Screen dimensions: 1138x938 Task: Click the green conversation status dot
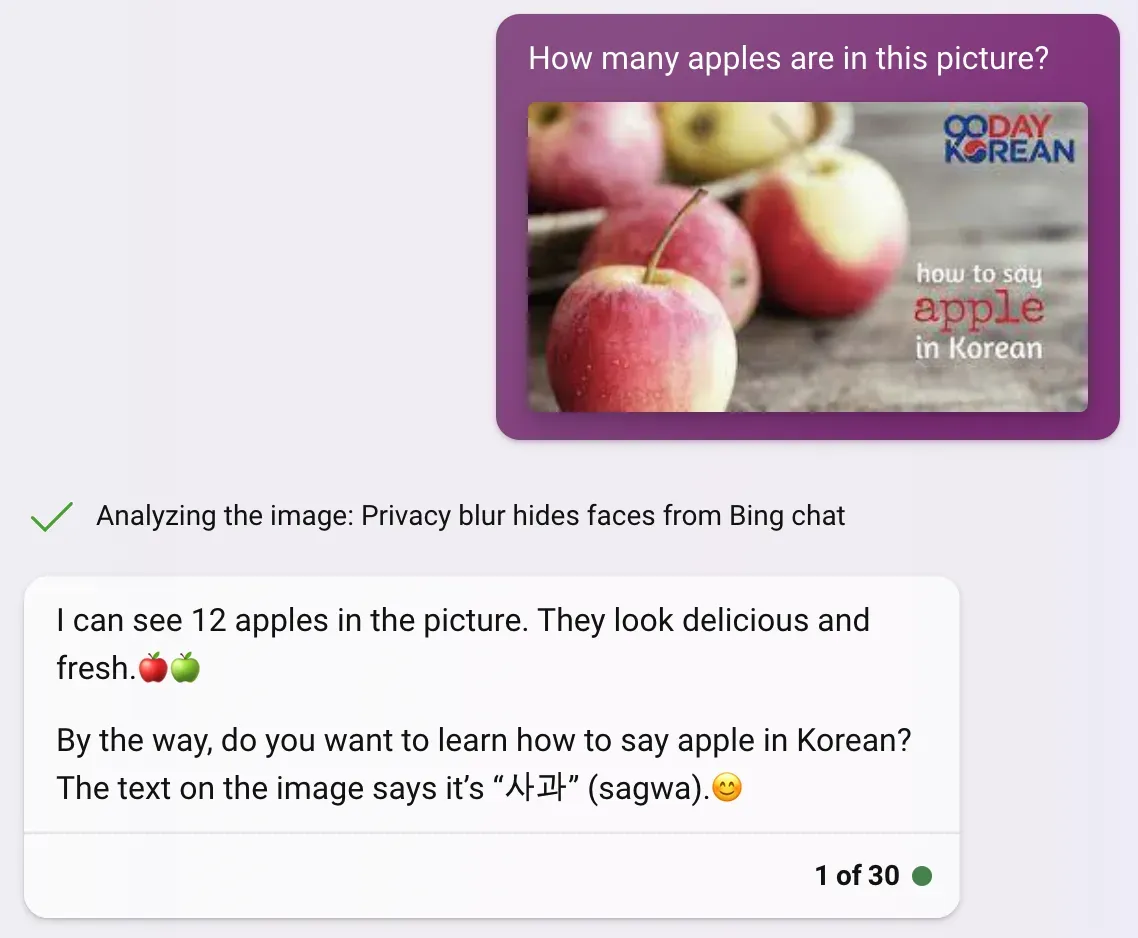click(x=922, y=876)
